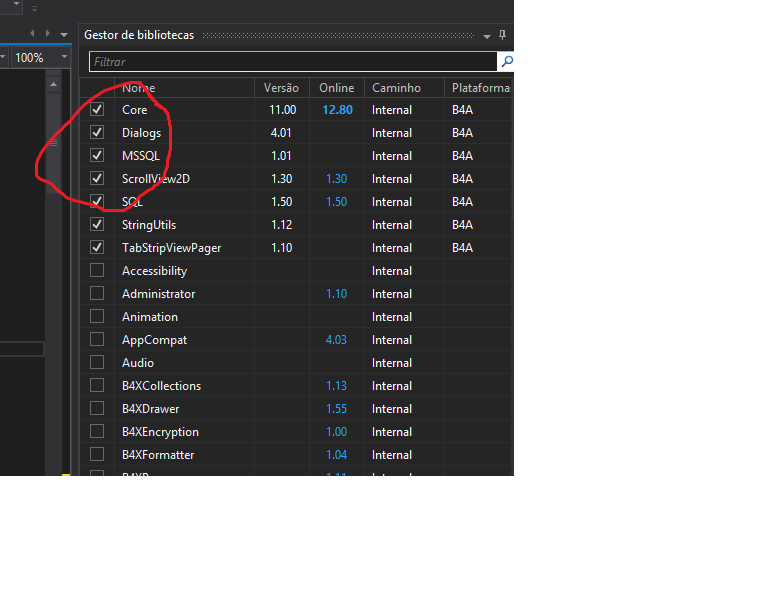Check the Administrator library checkbox
The image size is (773, 614).
[97, 293]
